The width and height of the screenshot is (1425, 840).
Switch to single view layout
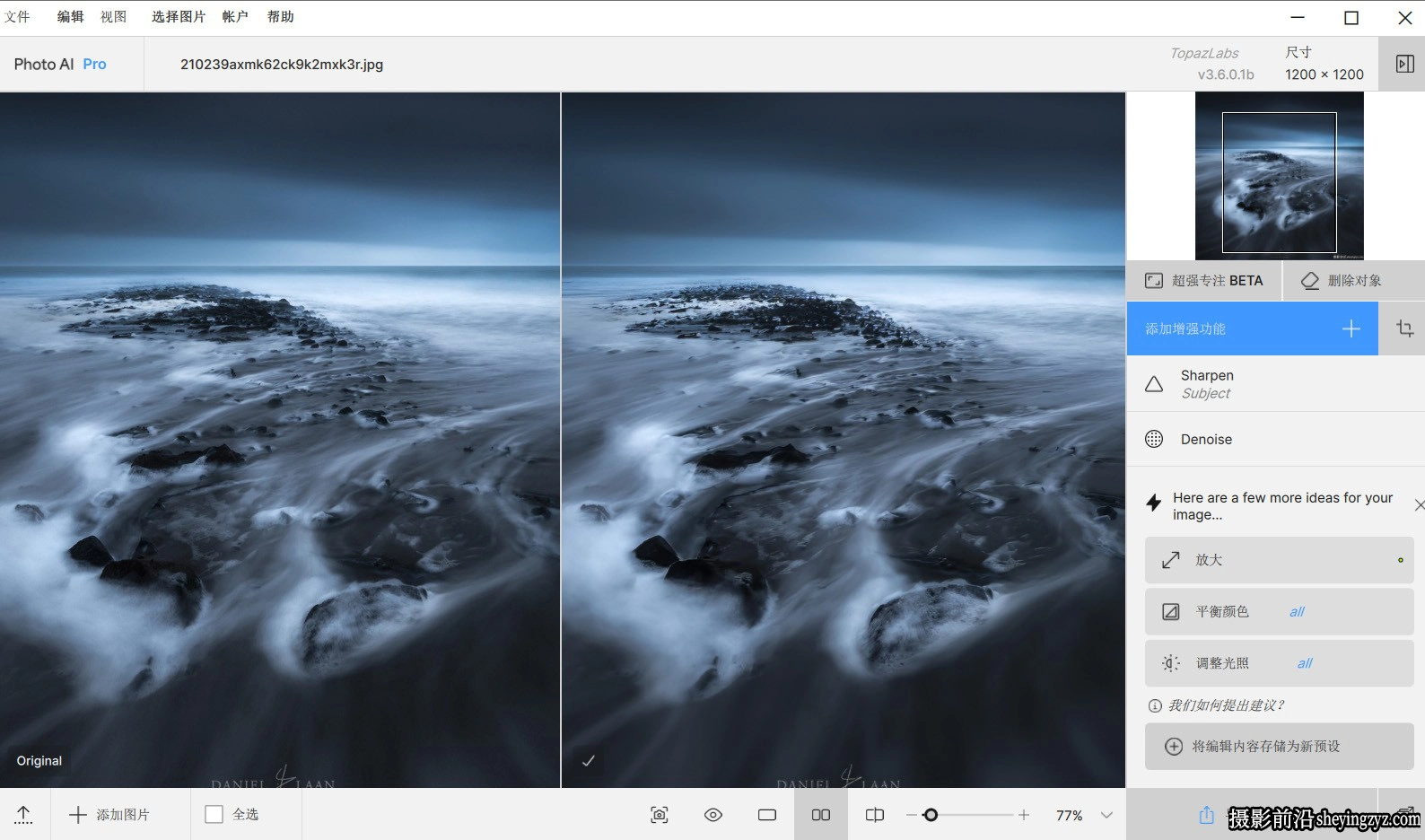[767, 815]
